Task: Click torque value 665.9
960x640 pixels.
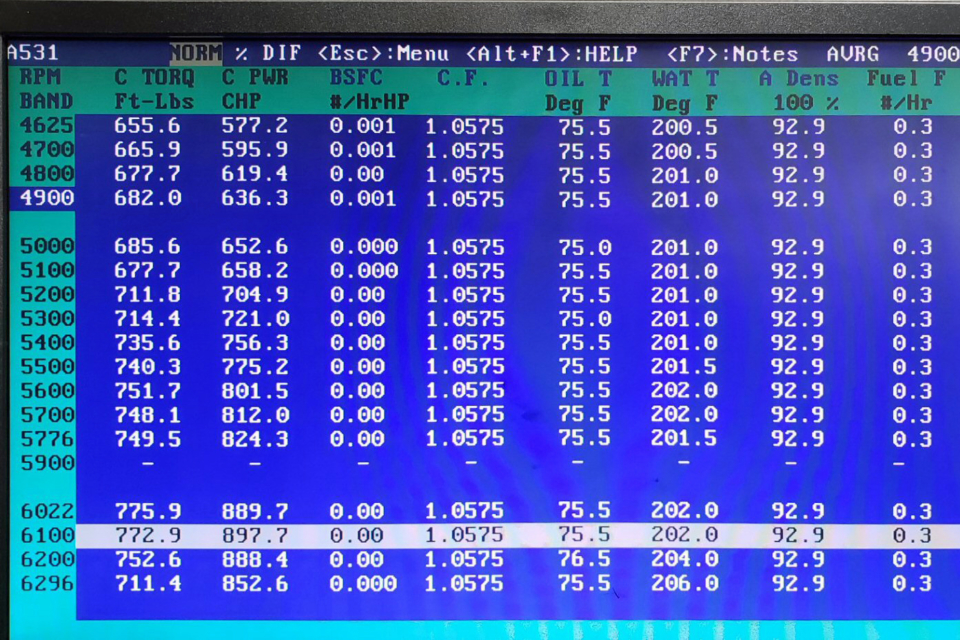Action: 147,149
